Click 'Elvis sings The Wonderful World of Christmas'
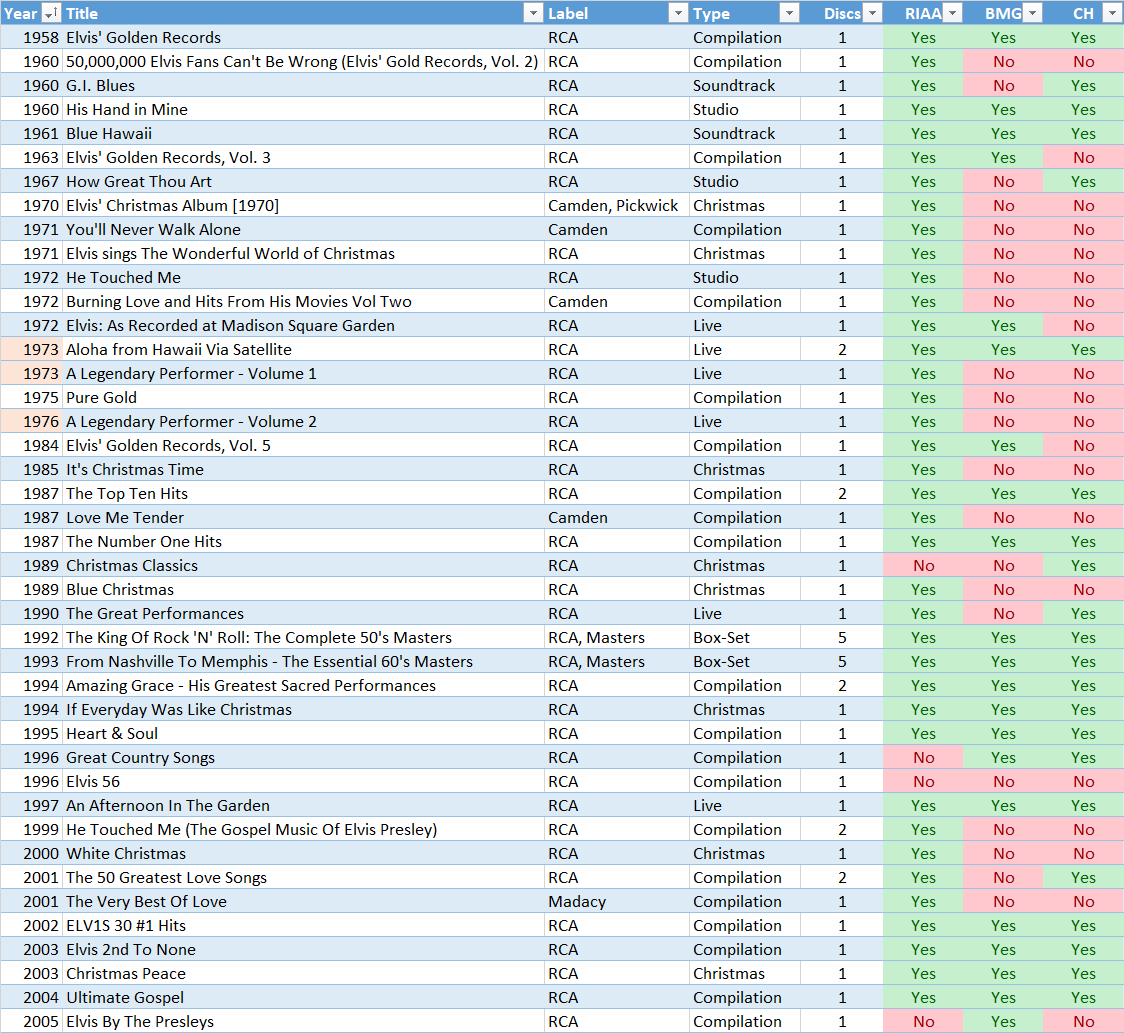 pyautogui.click(x=303, y=254)
